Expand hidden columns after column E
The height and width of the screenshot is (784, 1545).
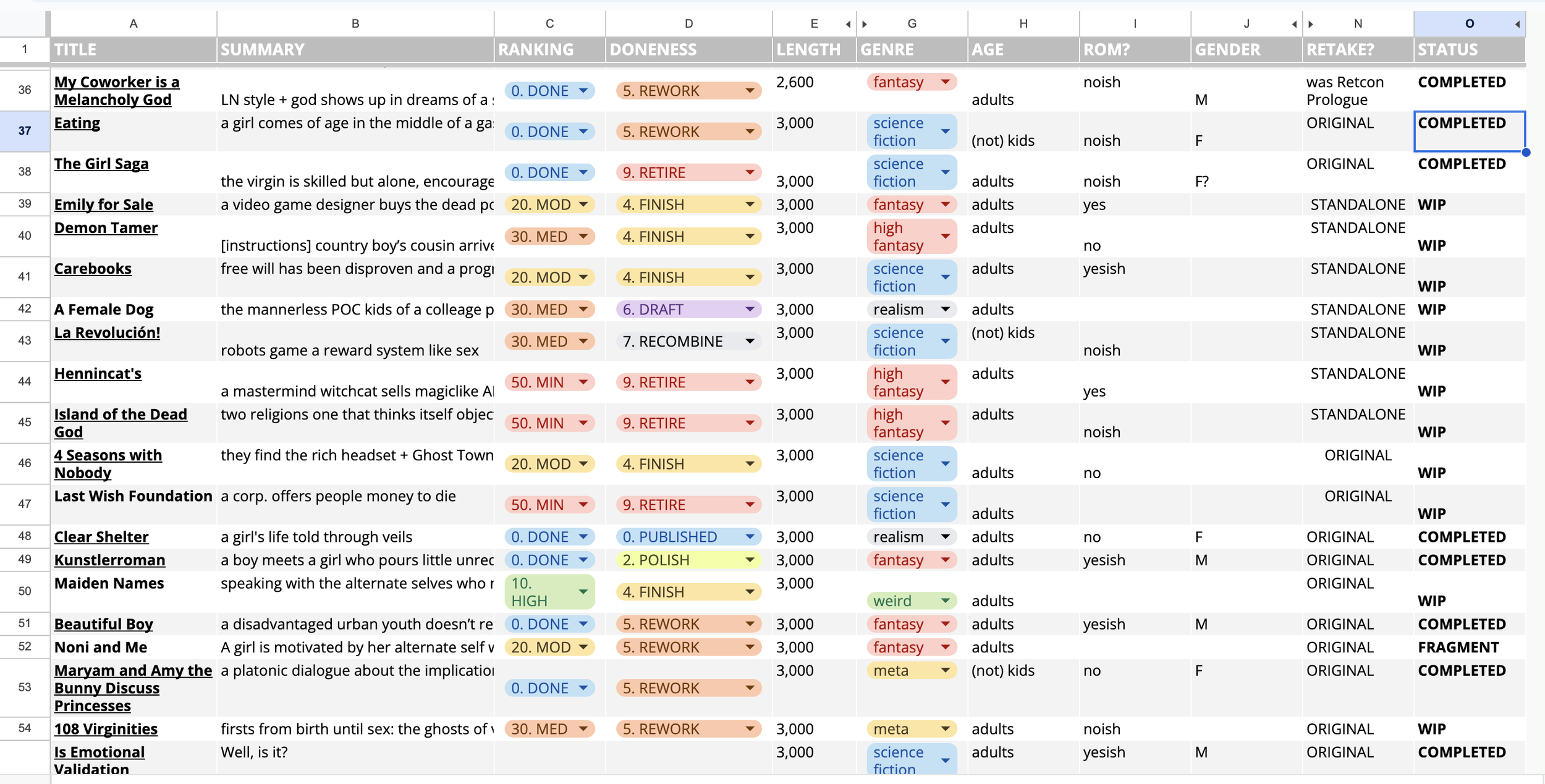coord(848,24)
